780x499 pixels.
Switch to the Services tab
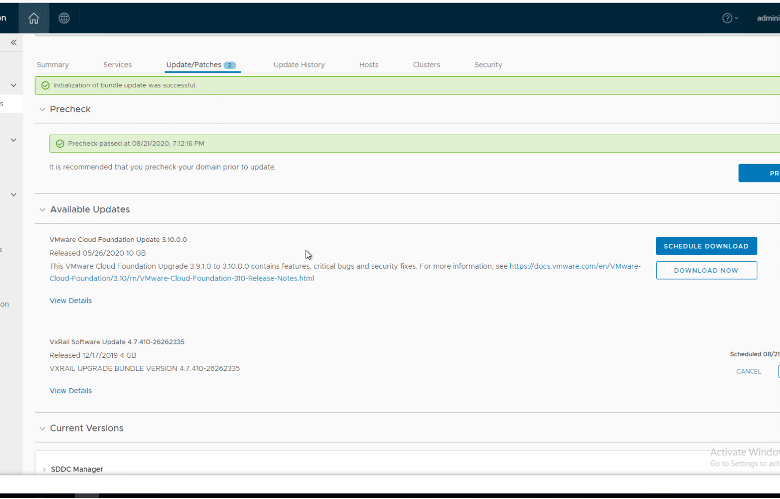point(117,65)
